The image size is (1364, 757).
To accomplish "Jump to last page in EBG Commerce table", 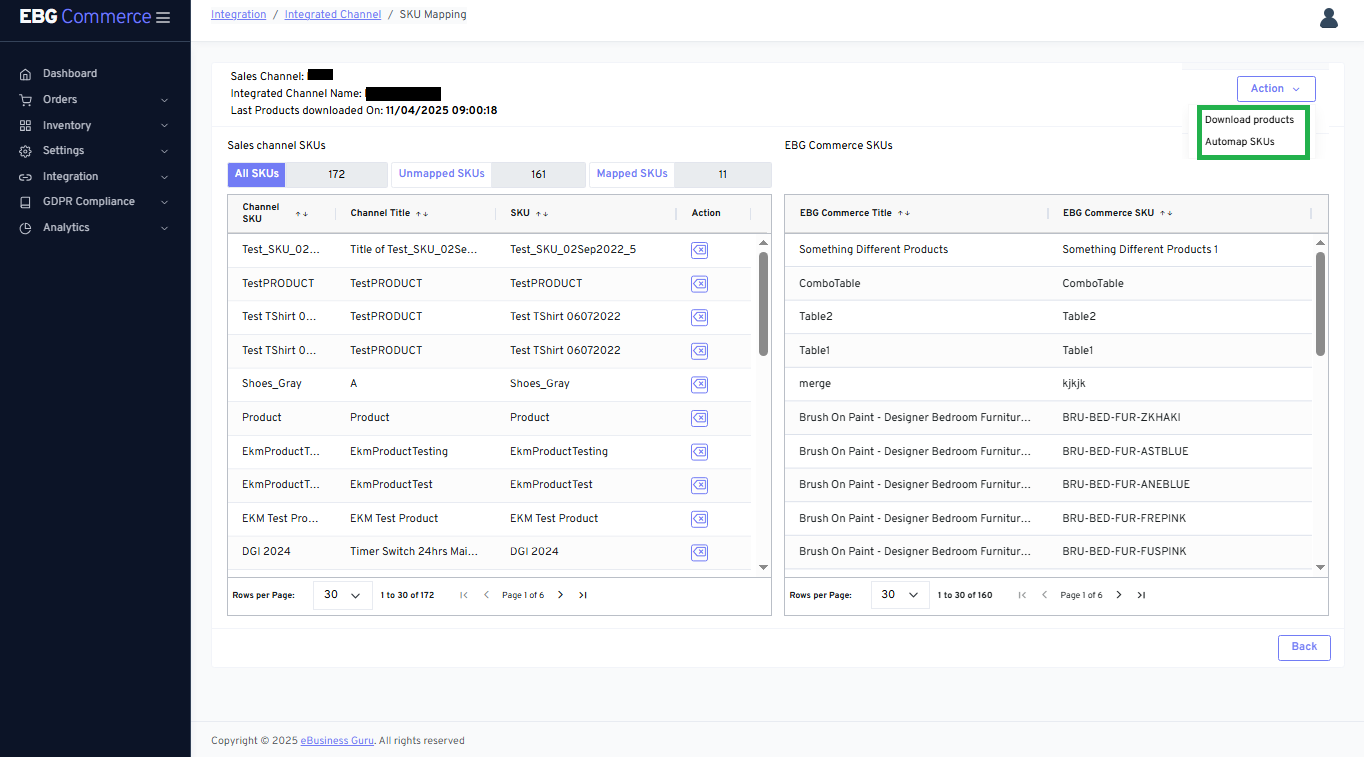I will (x=1141, y=595).
